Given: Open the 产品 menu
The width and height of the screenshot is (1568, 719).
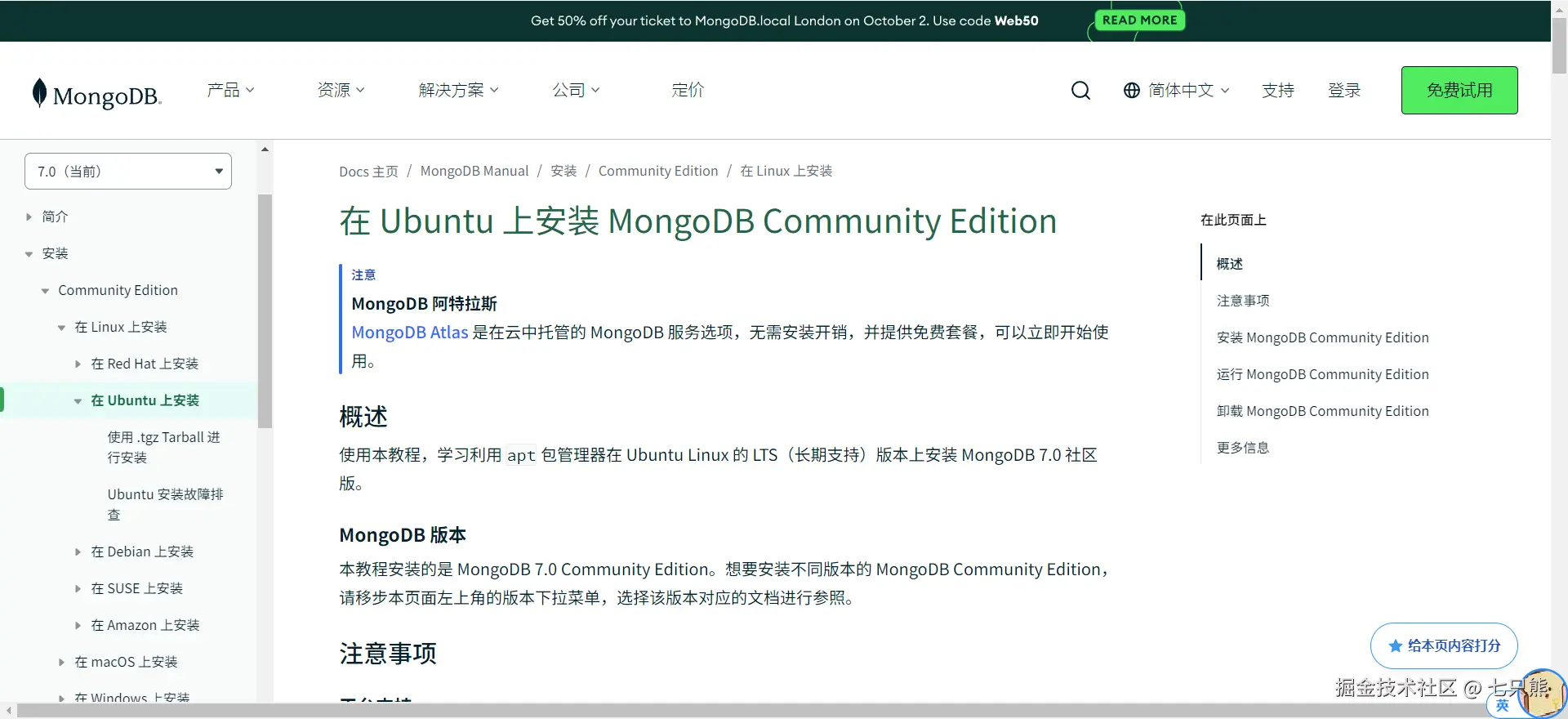Looking at the screenshot, I should tap(230, 90).
